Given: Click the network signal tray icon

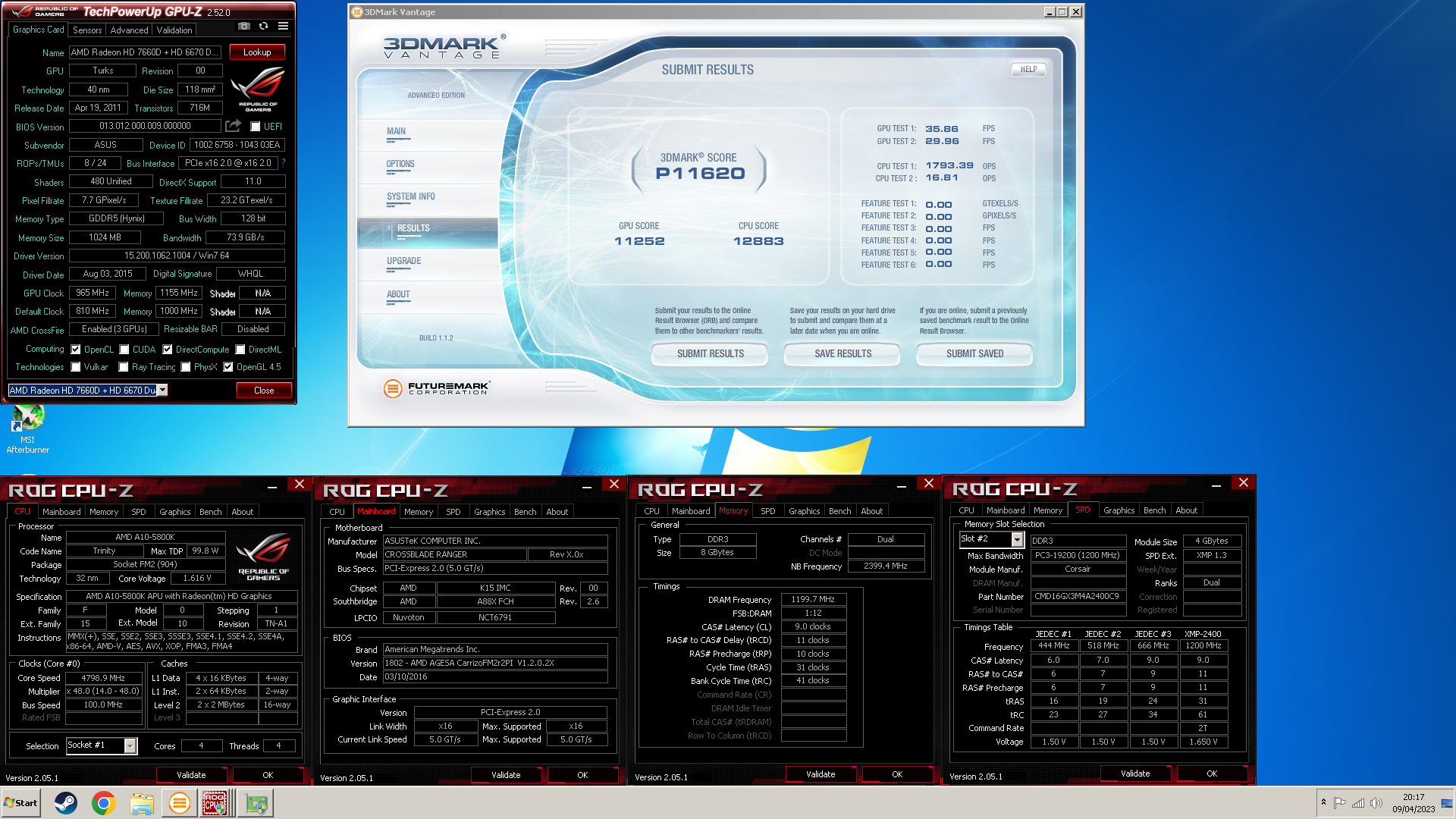Looking at the screenshot, I should pos(1358,803).
